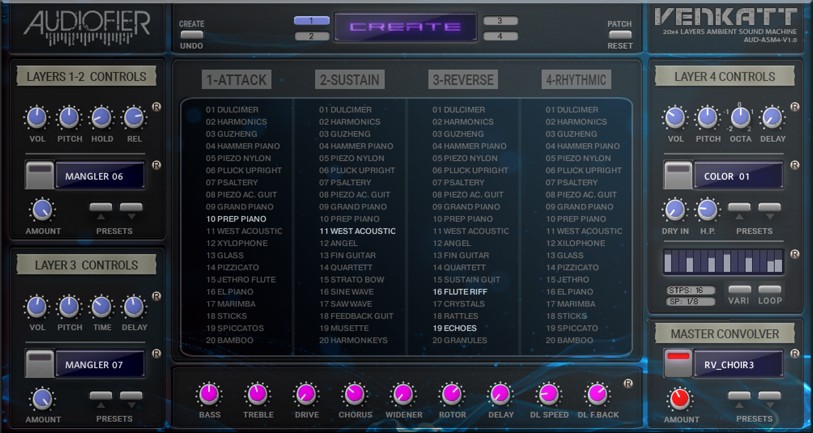Screen dimensions: 813x433
Task: Click the H.P. filter knob
Action: click(708, 209)
